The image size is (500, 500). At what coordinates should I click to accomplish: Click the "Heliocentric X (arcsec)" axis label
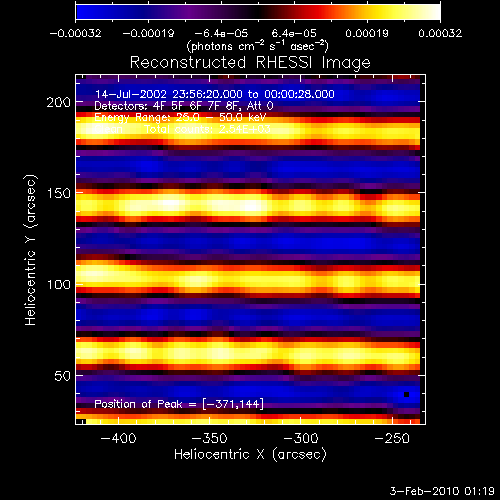coord(250,455)
